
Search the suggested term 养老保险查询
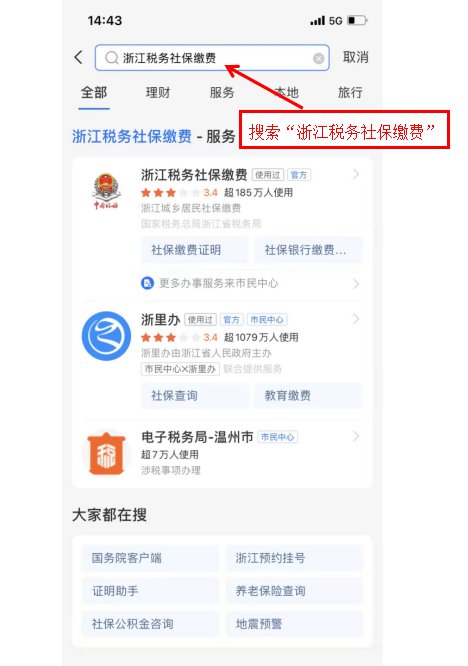[x=294, y=591]
